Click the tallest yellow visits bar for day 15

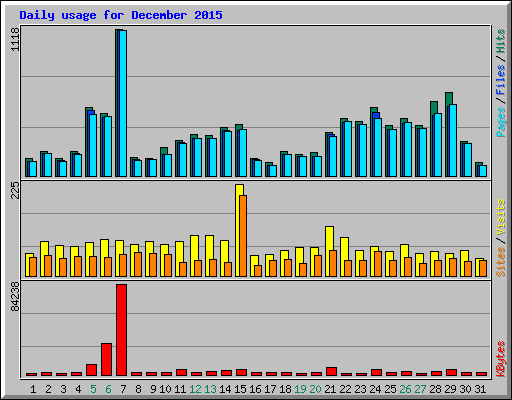tap(238, 230)
